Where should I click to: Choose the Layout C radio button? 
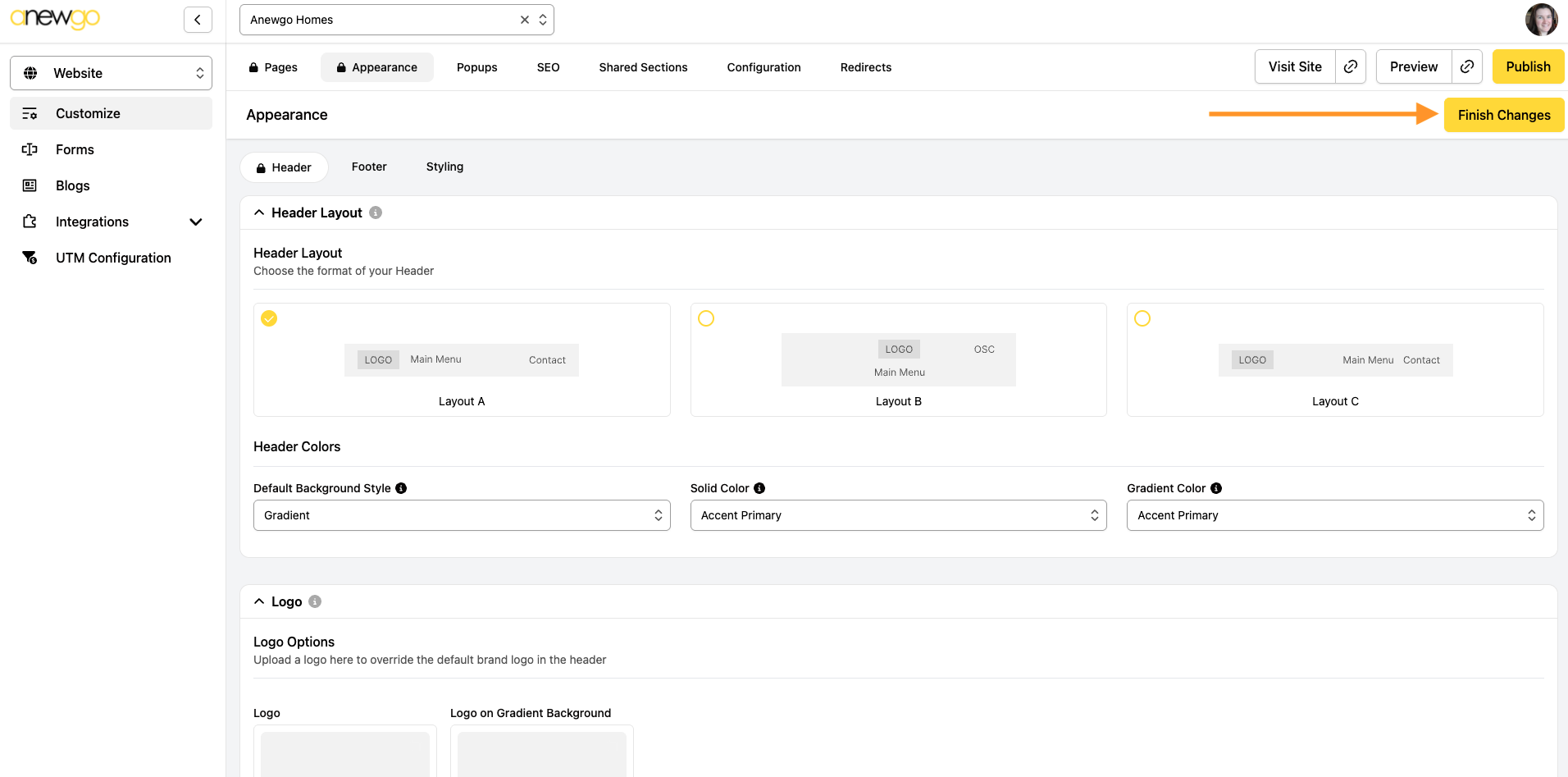pyautogui.click(x=1142, y=318)
